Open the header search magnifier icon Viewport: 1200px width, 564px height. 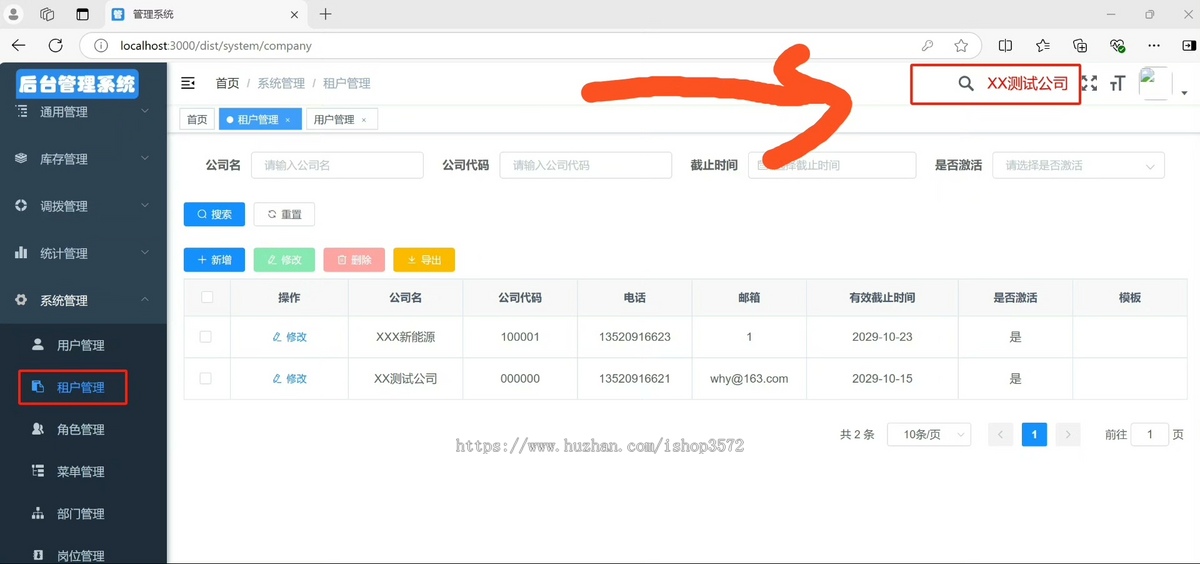[965, 84]
